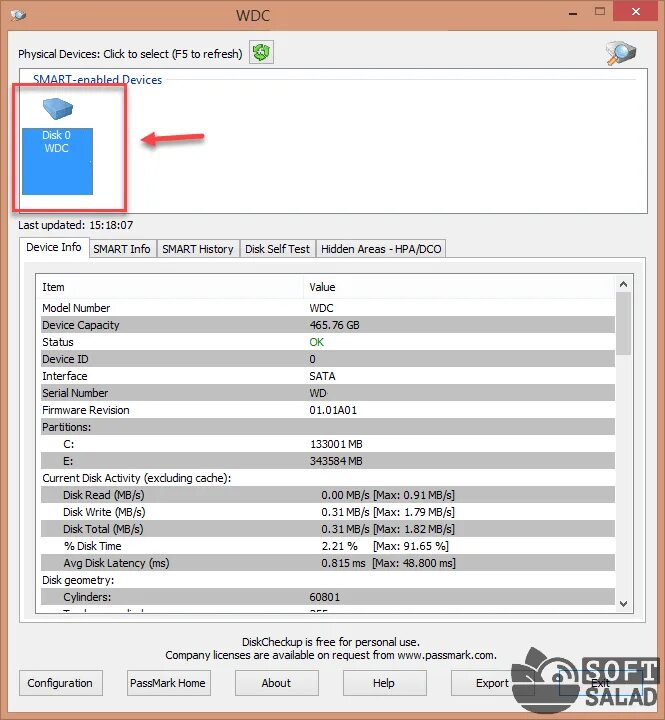This screenshot has height=720, width=665.
Task: Click the scroll up arrow in list
Action: (623, 284)
